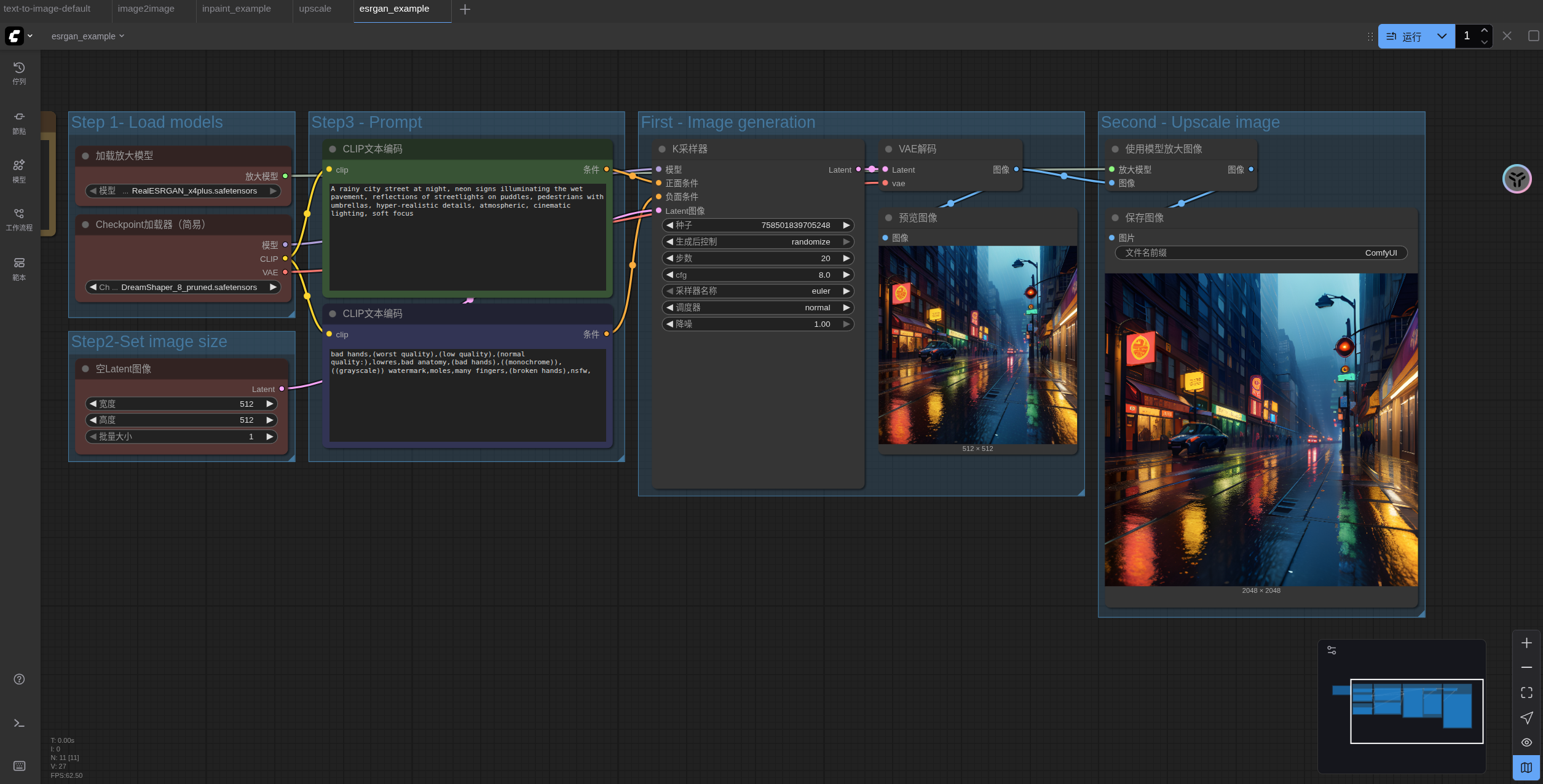Image resolution: width=1543 pixels, height=784 pixels.
Task: Switch to the text-to-image-default tab
Action: tap(47, 9)
